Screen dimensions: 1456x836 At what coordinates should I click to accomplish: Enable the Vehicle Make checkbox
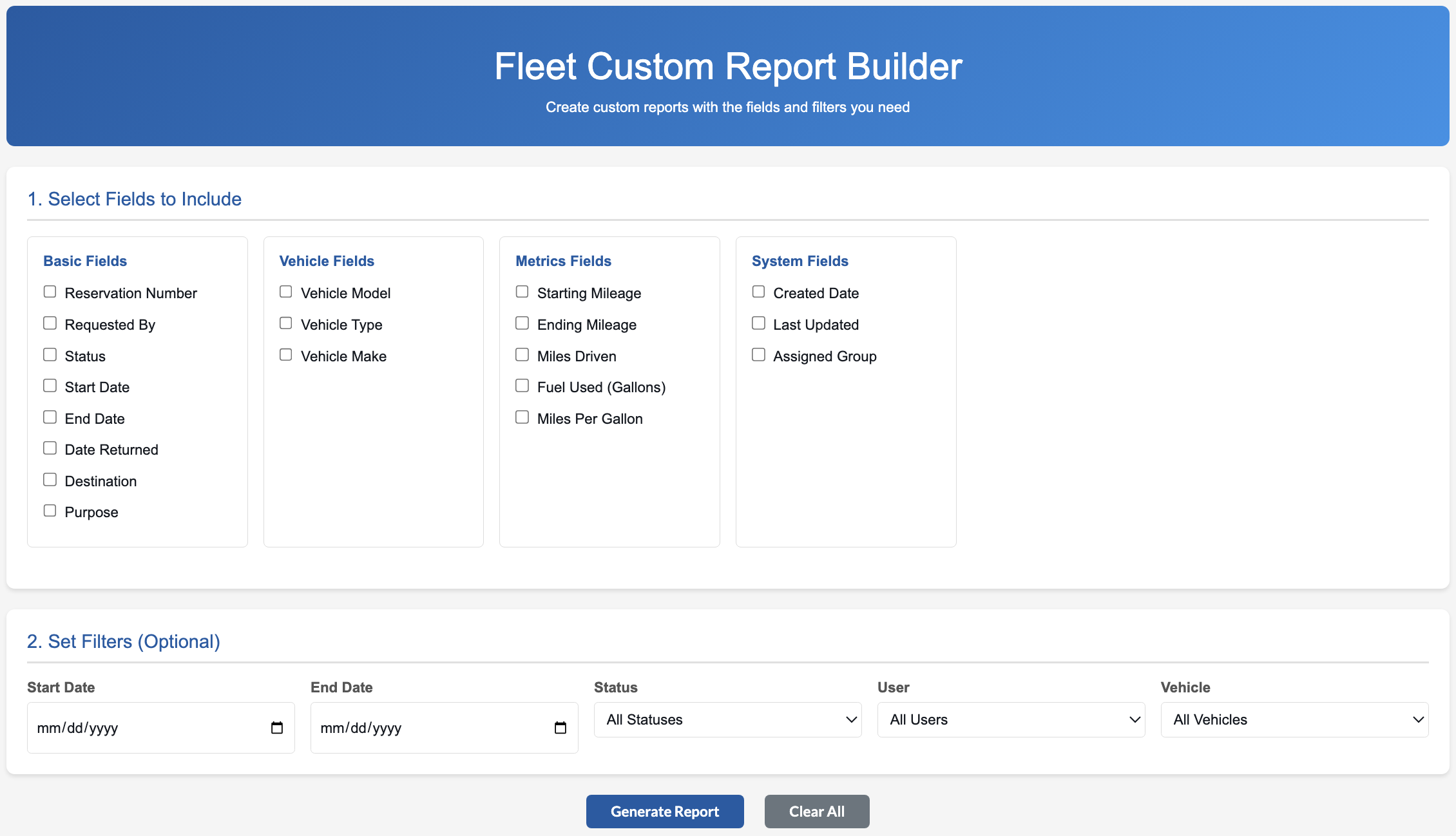click(286, 355)
